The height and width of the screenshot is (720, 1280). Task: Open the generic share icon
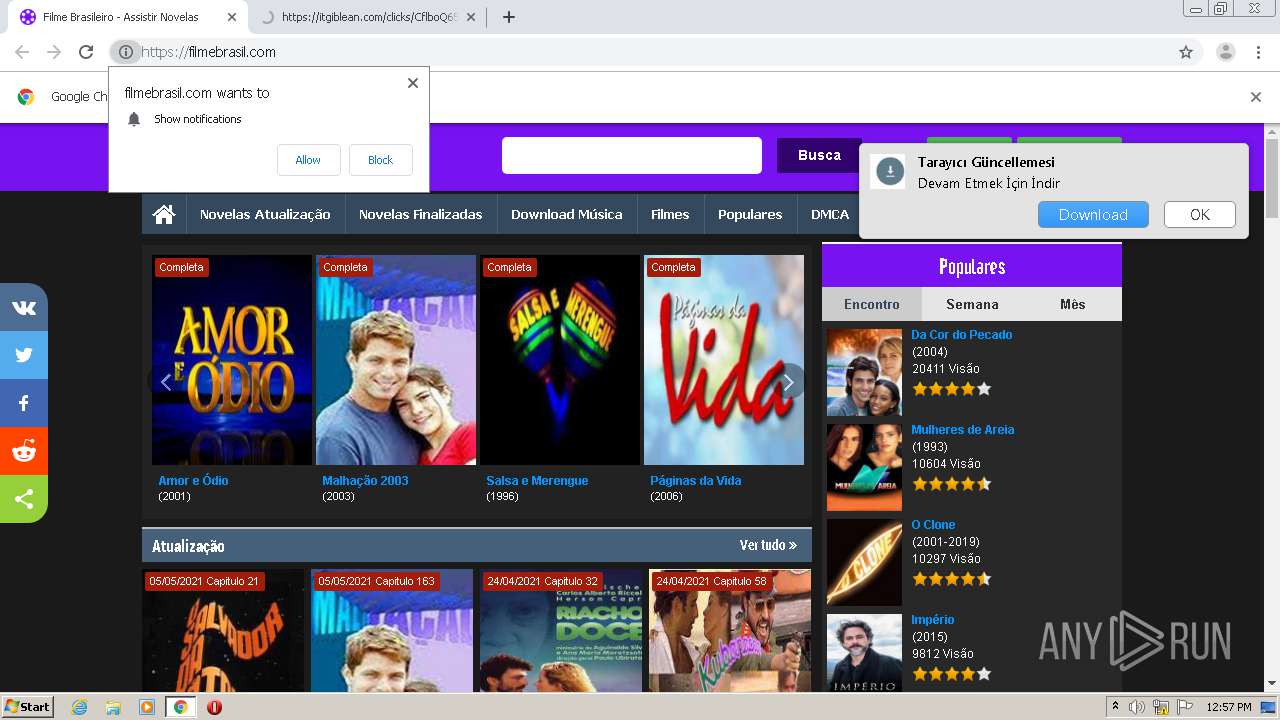point(24,499)
